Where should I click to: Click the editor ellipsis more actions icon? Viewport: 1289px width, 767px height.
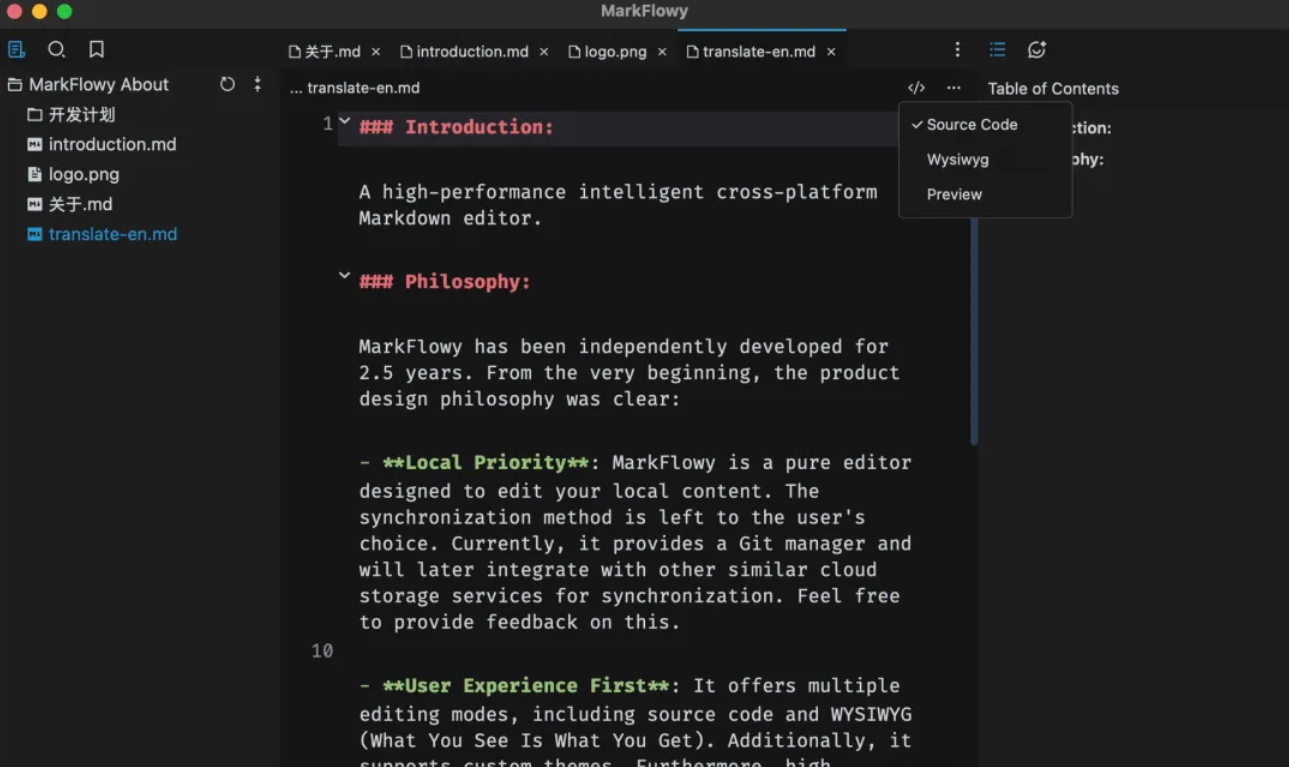(954, 88)
